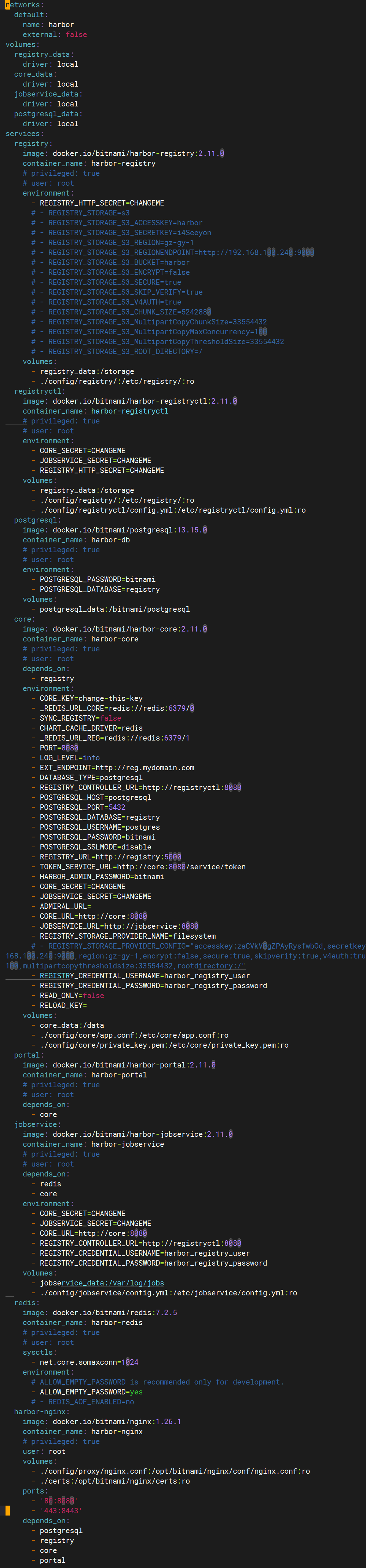This screenshot has width=366, height=1568.
Task: Click 'net.core.somaxconn=1024' line
Action: [x=84, y=1362]
